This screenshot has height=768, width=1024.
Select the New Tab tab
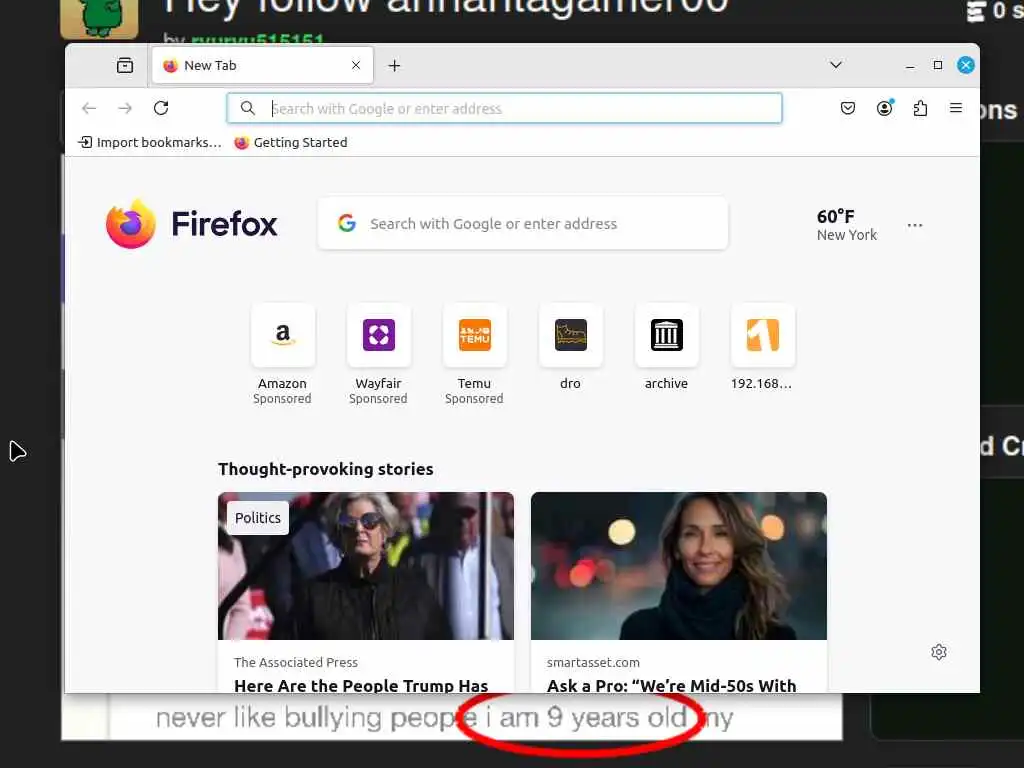(263, 65)
